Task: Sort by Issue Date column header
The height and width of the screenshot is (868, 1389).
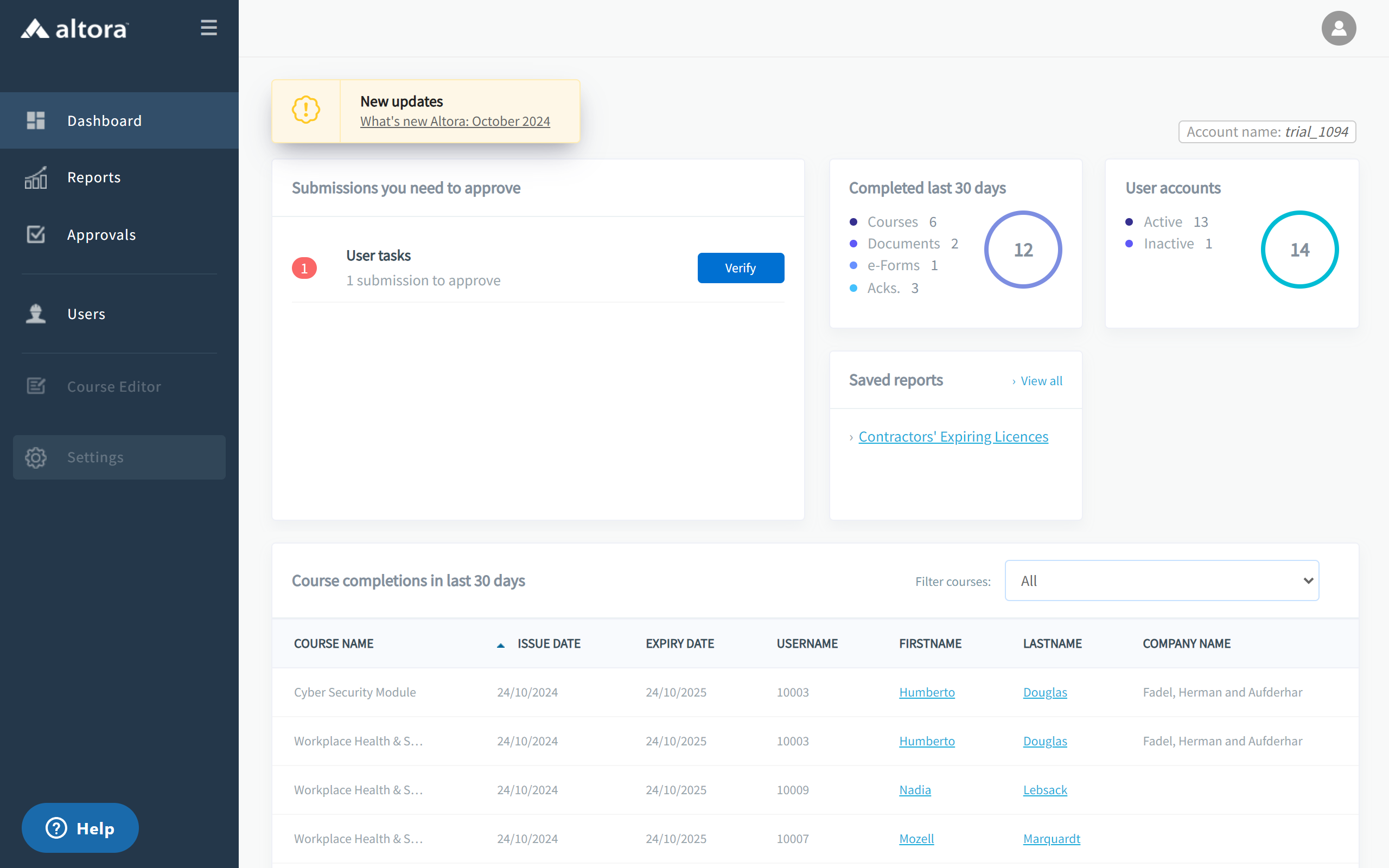Action: [549, 643]
